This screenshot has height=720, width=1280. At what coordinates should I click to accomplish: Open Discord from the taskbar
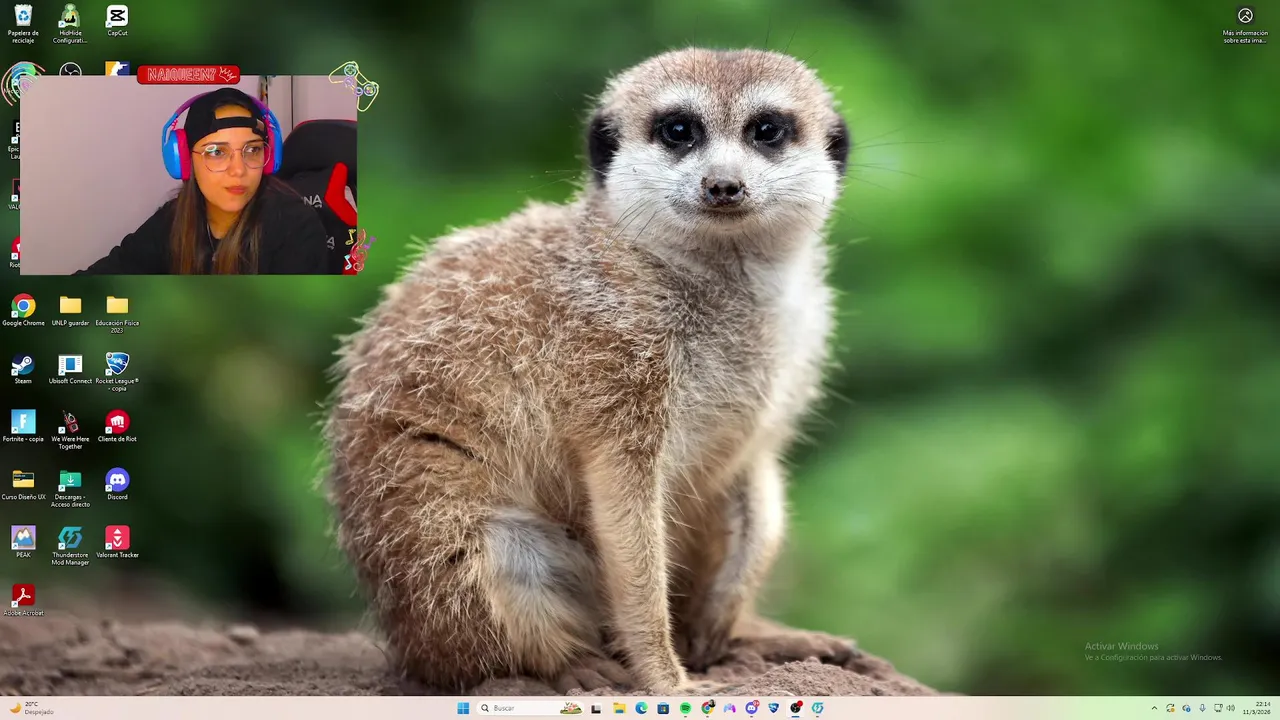click(x=752, y=708)
